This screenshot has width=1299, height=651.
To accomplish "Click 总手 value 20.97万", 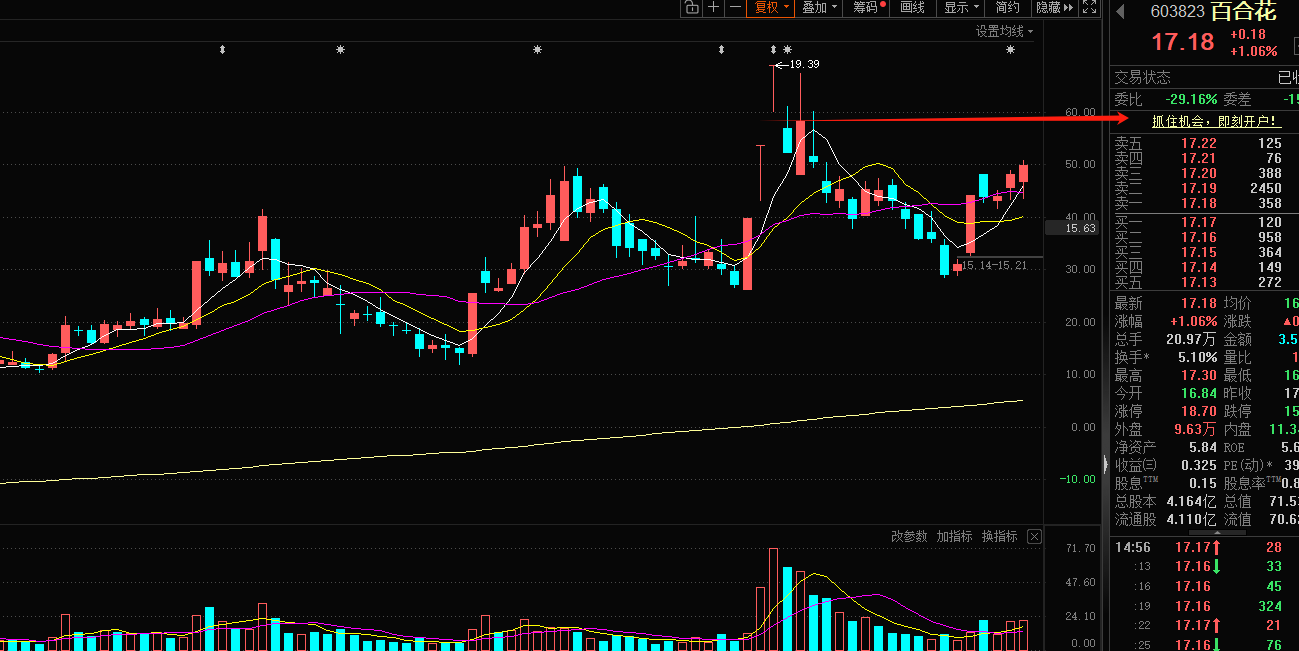I will tap(1191, 339).
